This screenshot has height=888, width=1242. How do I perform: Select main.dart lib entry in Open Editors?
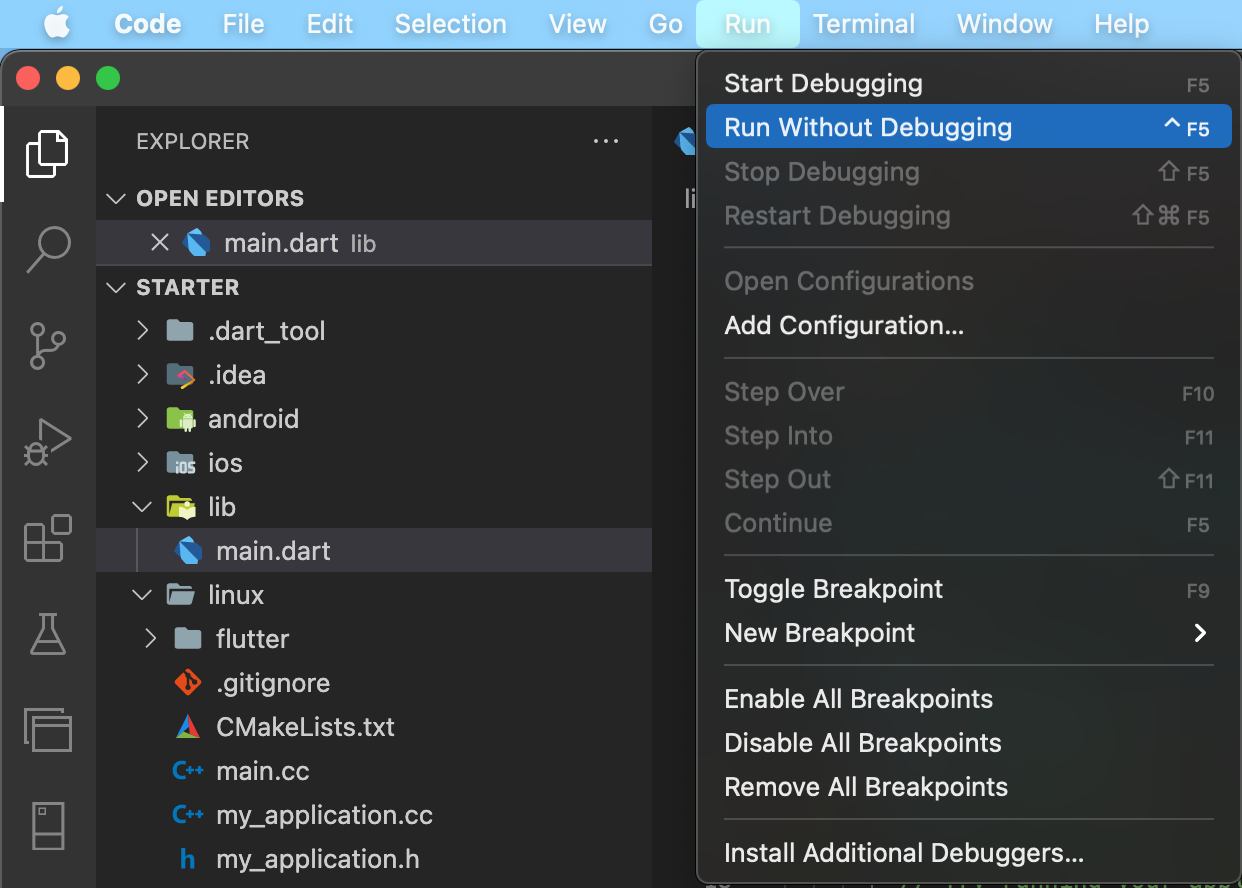pos(374,243)
